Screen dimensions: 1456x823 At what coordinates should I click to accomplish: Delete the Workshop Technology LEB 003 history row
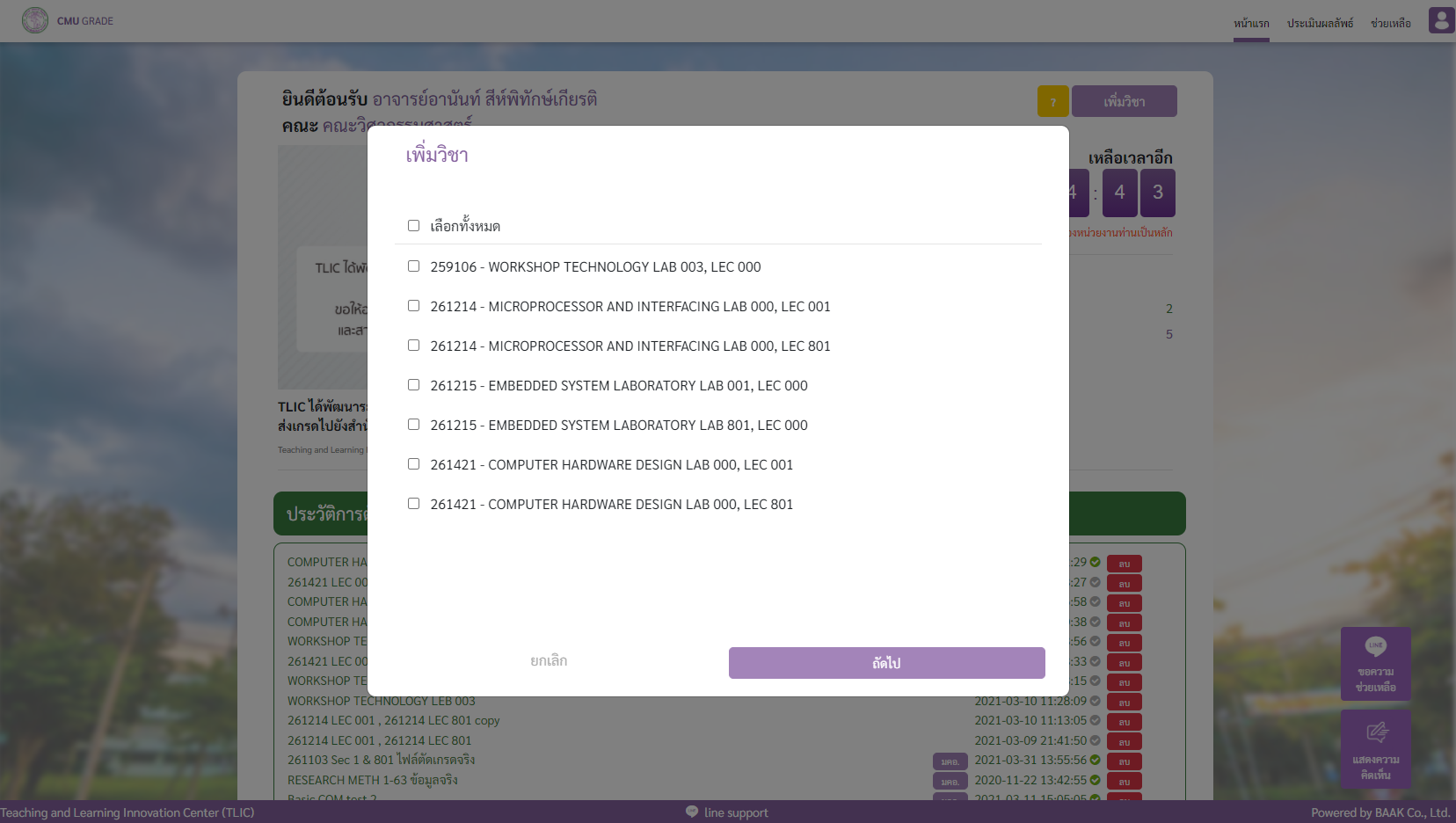click(1124, 703)
